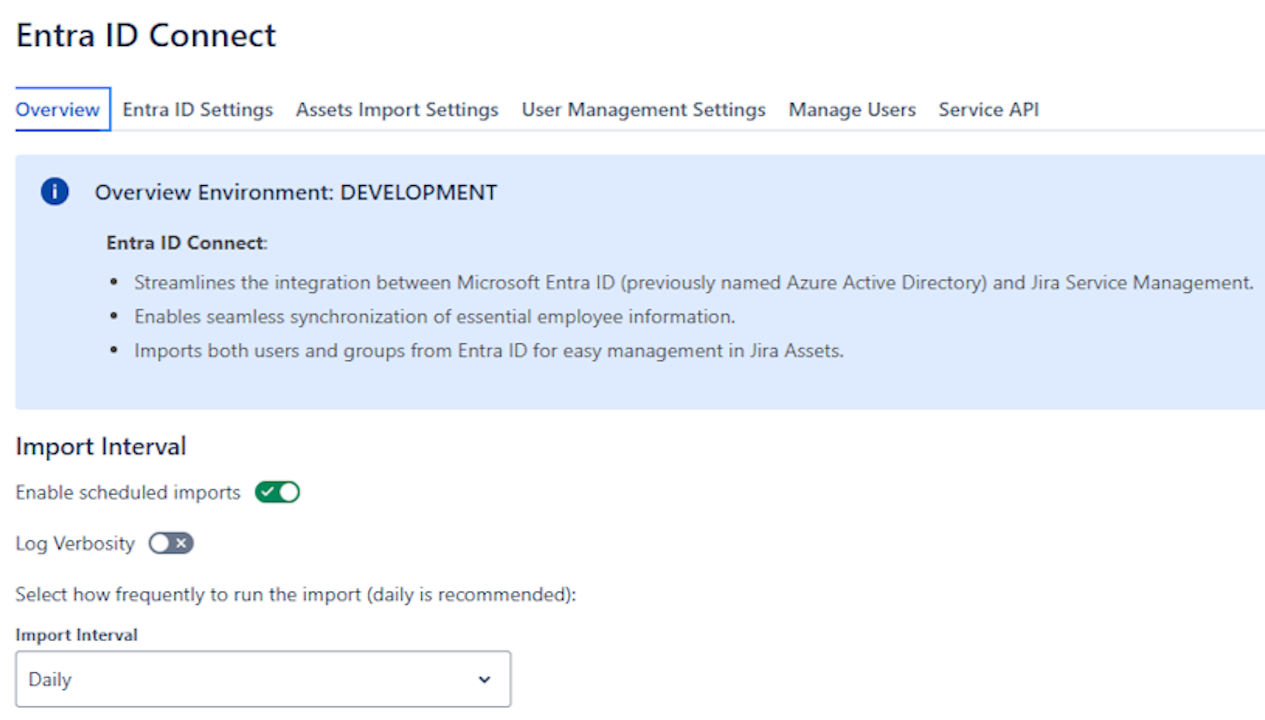This screenshot has height=720, width=1265.
Task: Click the Import Interval section heading
Action: point(101,446)
